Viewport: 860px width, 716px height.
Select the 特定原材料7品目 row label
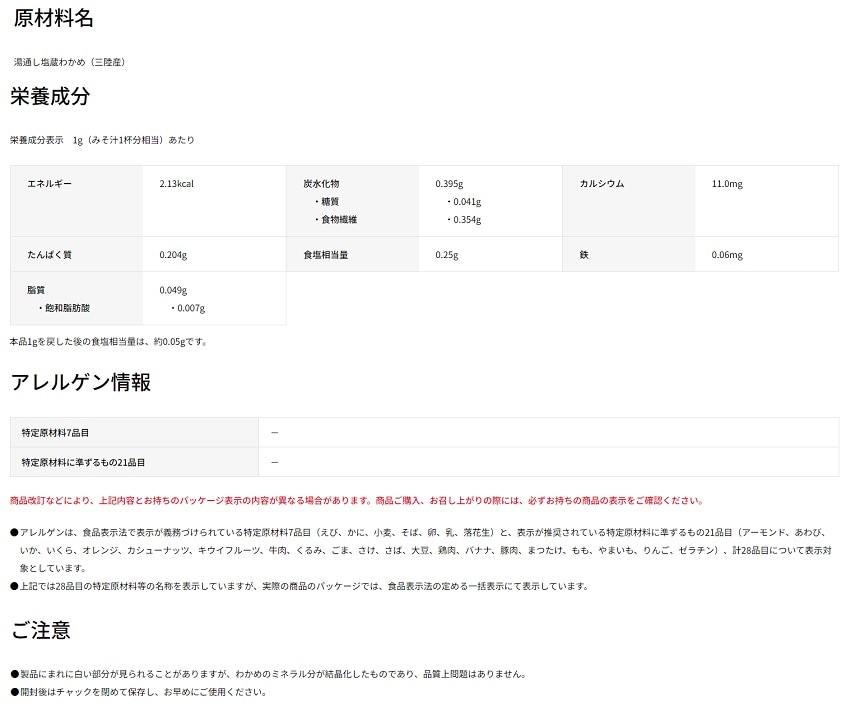click(55, 432)
